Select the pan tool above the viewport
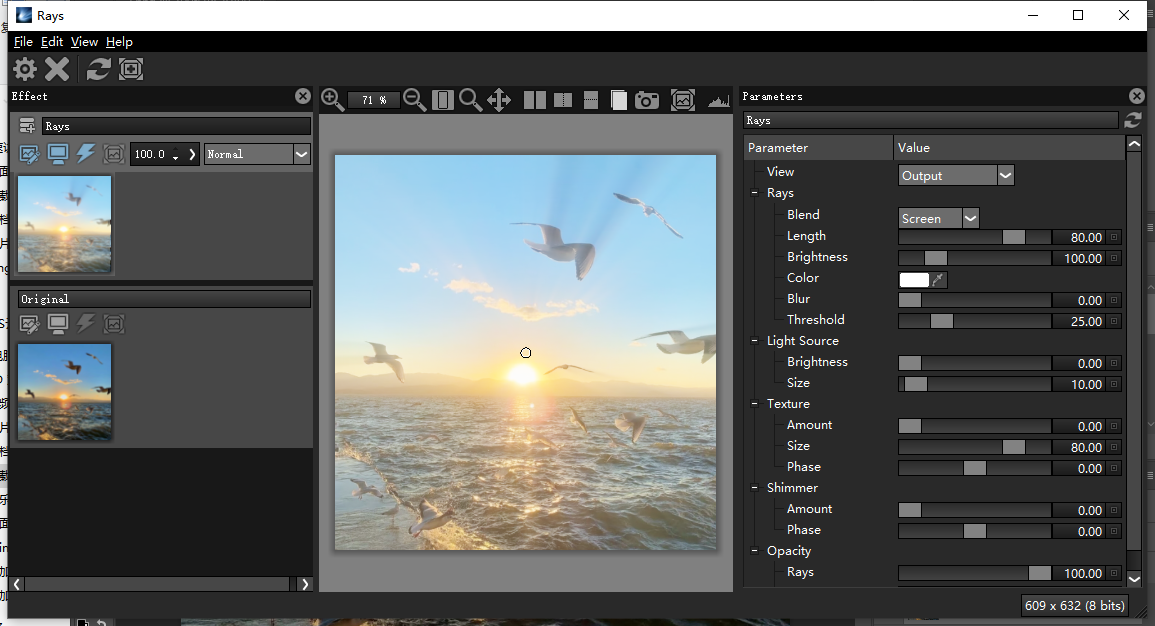Viewport: 1155px width, 626px height. [x=498, y=100]
